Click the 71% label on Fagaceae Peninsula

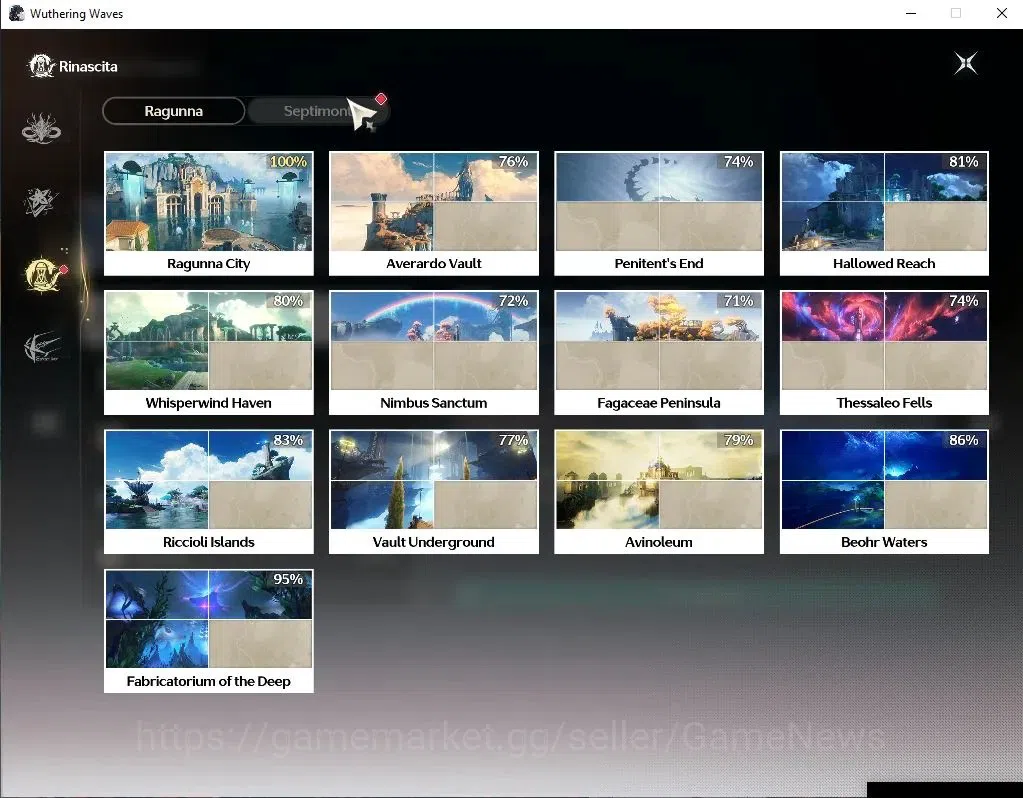[x=739, y=301]
